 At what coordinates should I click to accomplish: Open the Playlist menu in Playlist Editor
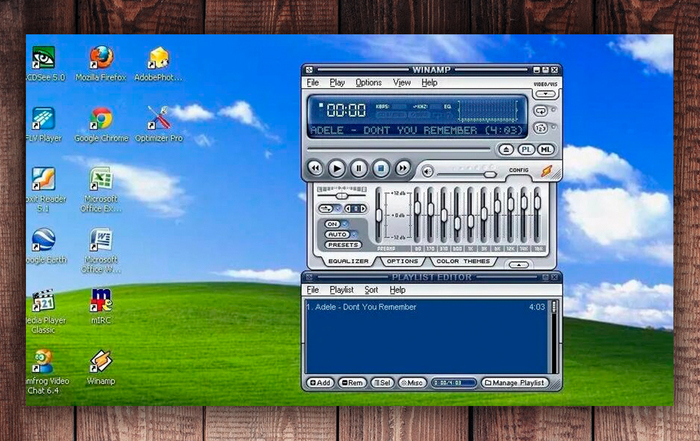click(342, 290)
